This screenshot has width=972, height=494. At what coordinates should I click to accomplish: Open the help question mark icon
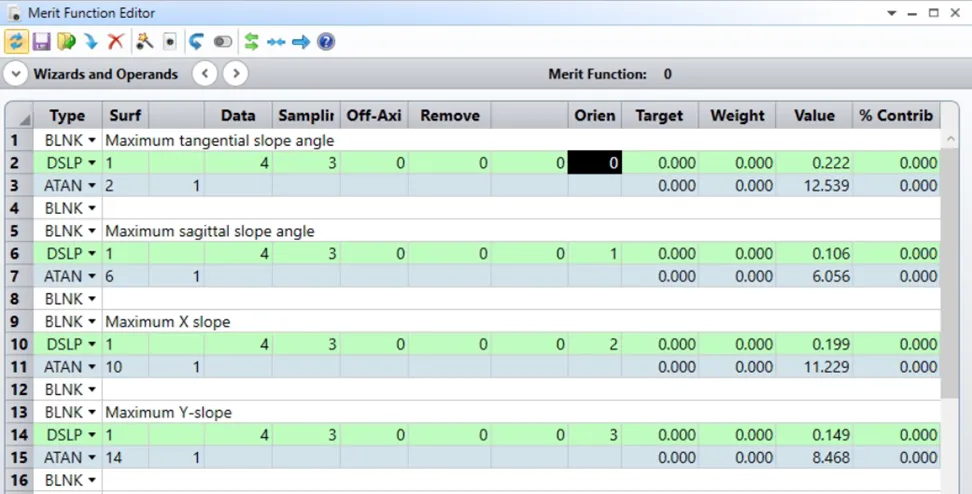coord(326,42)
